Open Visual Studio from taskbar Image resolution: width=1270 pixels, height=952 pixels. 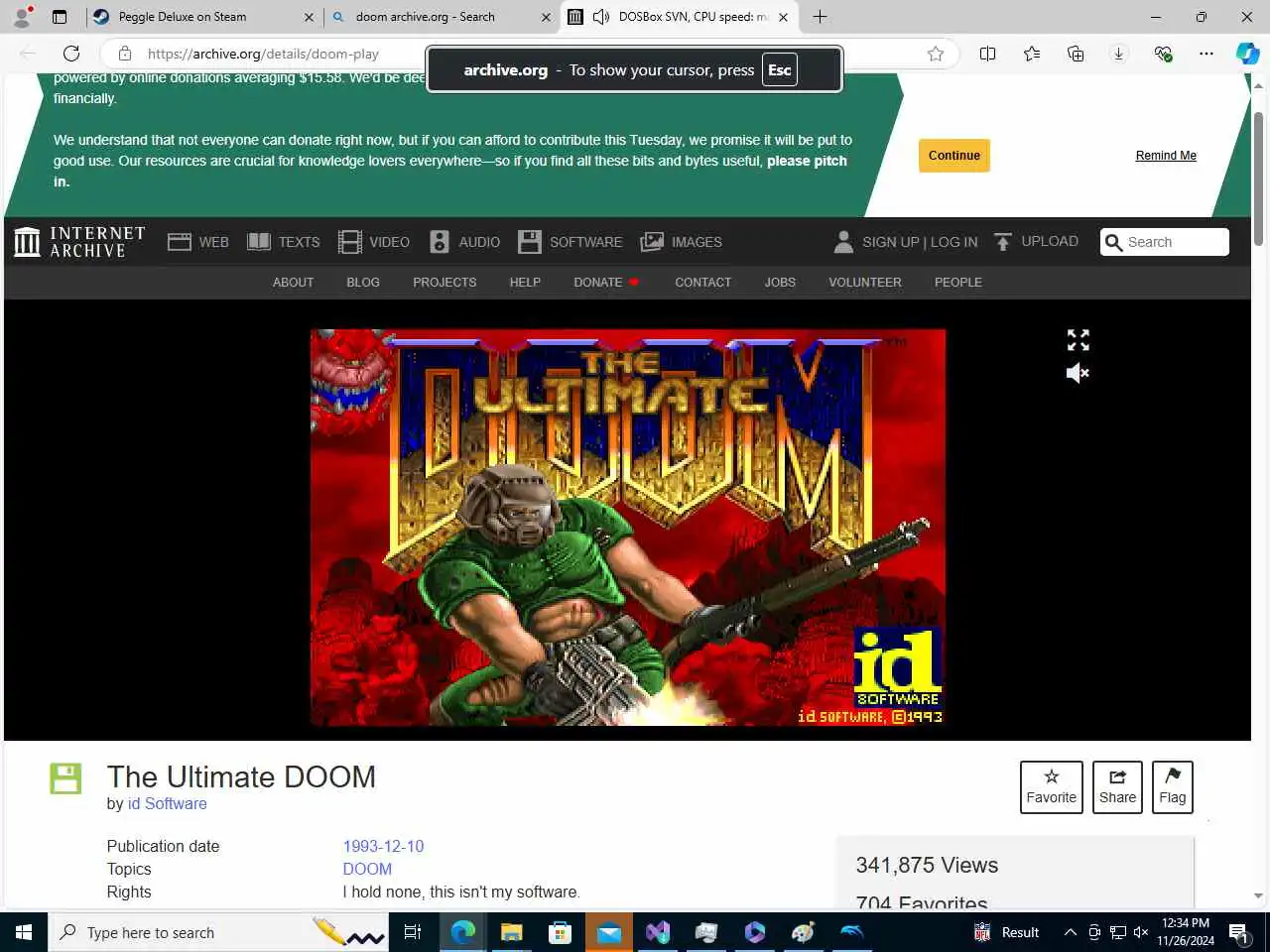coord(657,932)
